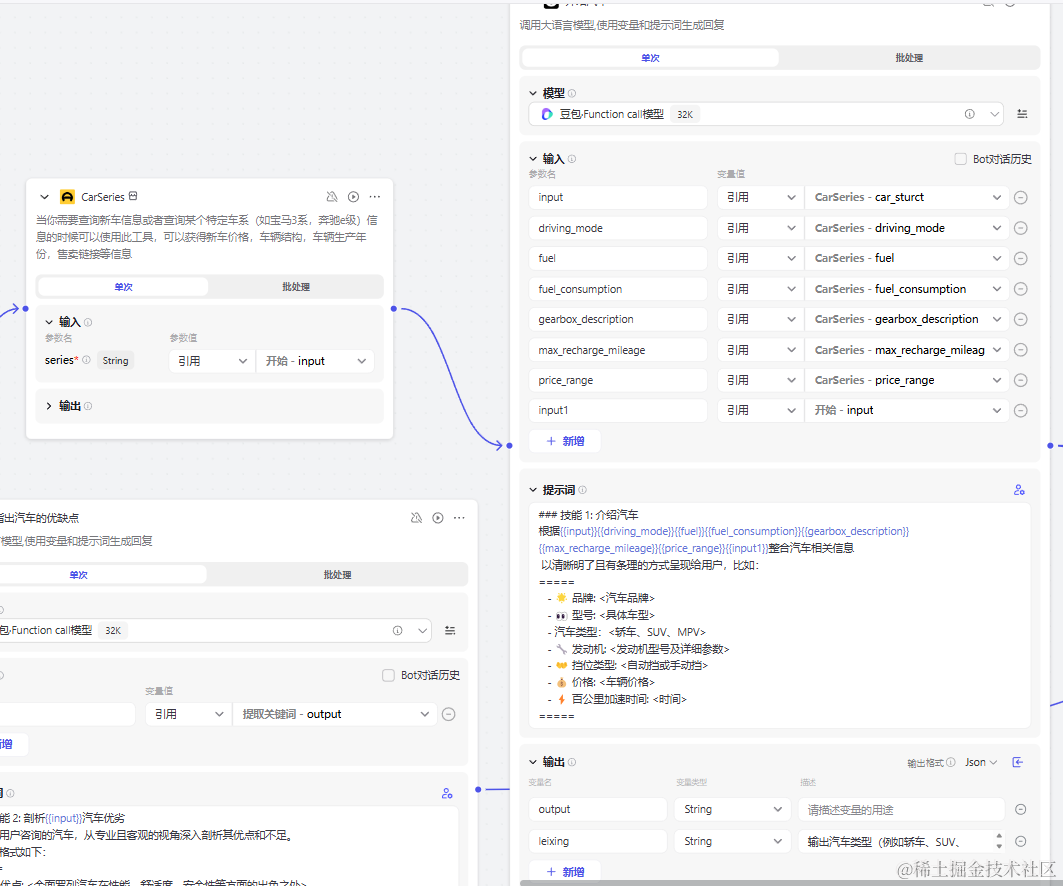Delete the input1 parameter row
1063x886 pixels.
pos(1020,410)
